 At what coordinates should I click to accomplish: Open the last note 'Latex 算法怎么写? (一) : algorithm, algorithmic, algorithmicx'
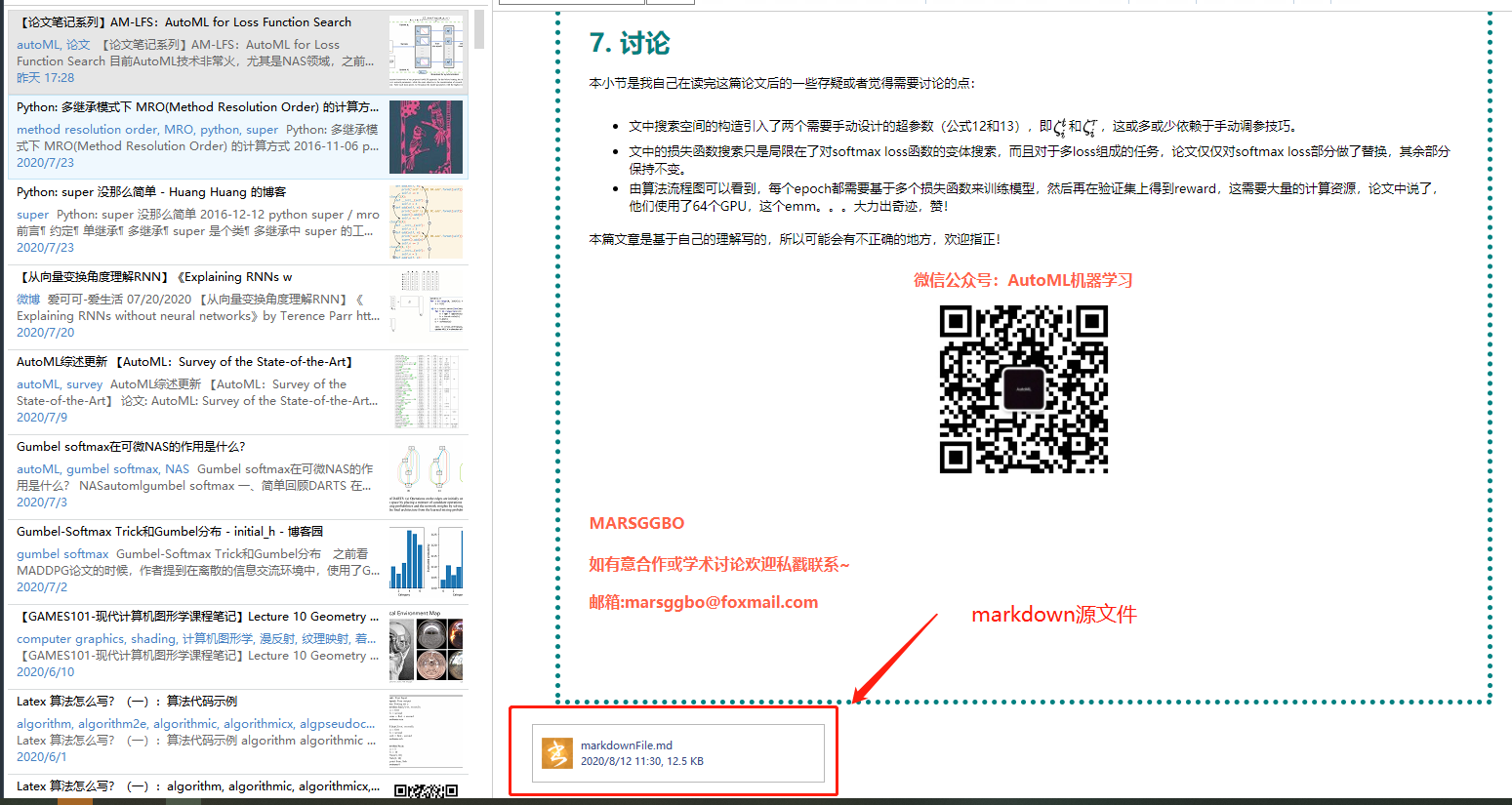point(238,786)
